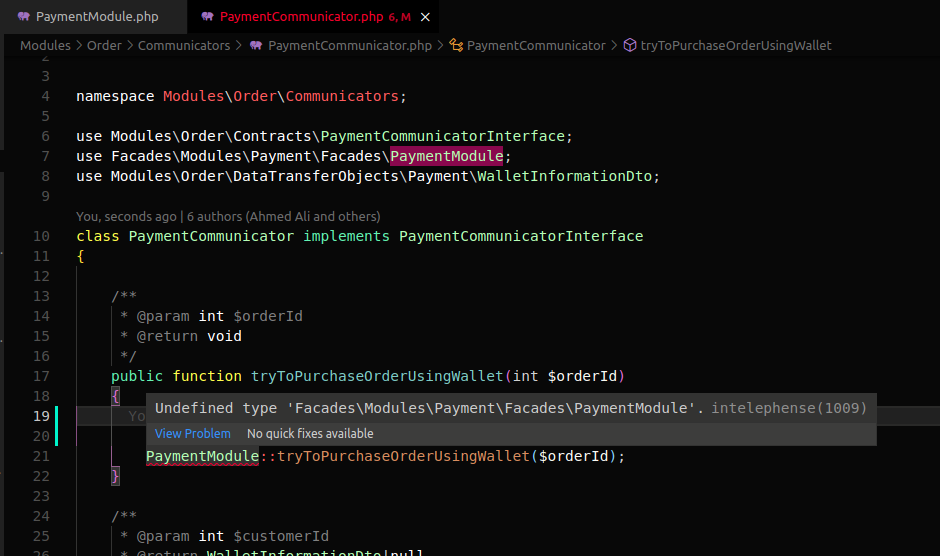Open the PaymentCommunicator class breadcrumb
This screenshot has width=940, height=556.
click(536, 46)
